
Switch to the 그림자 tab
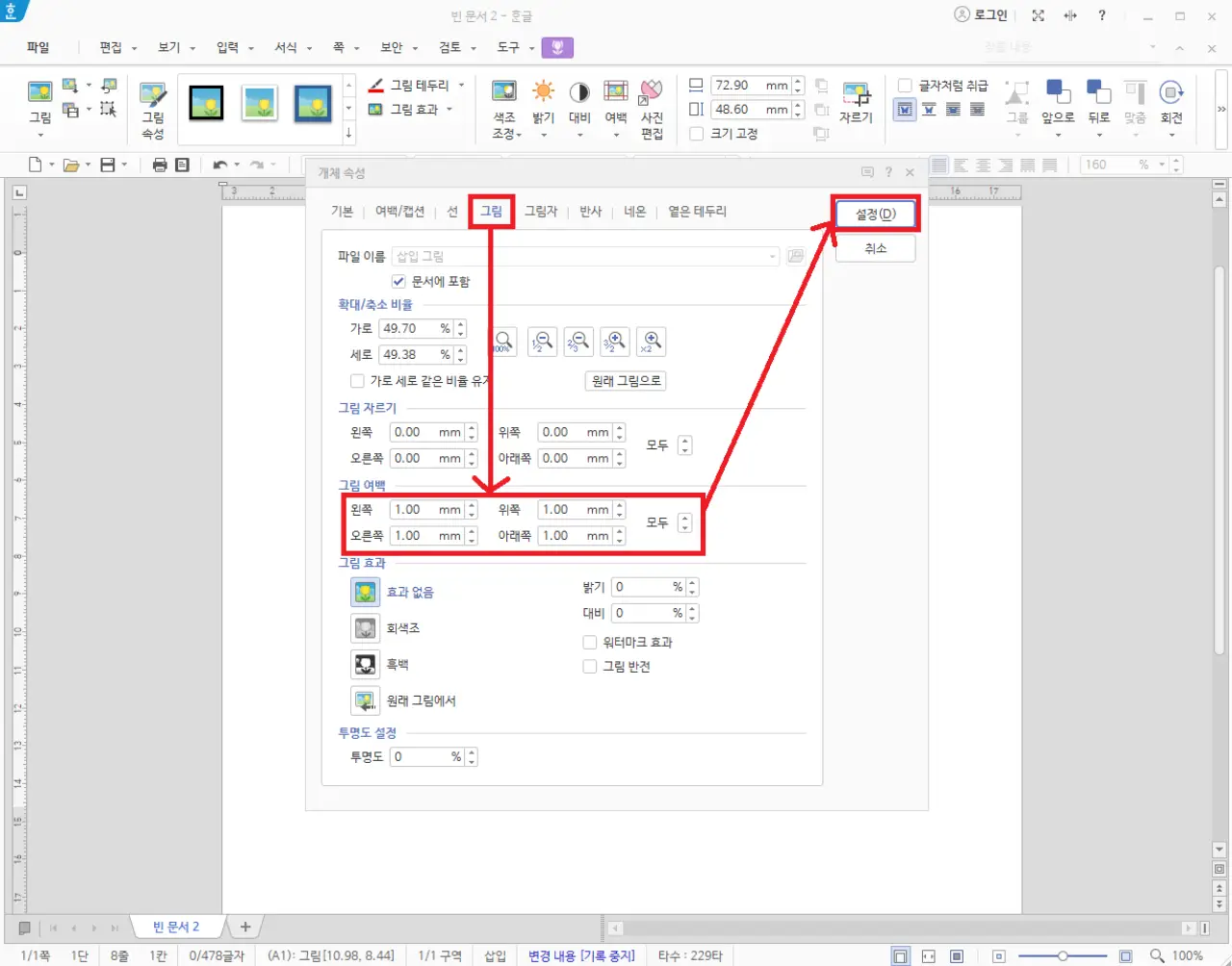pos(541,212)
